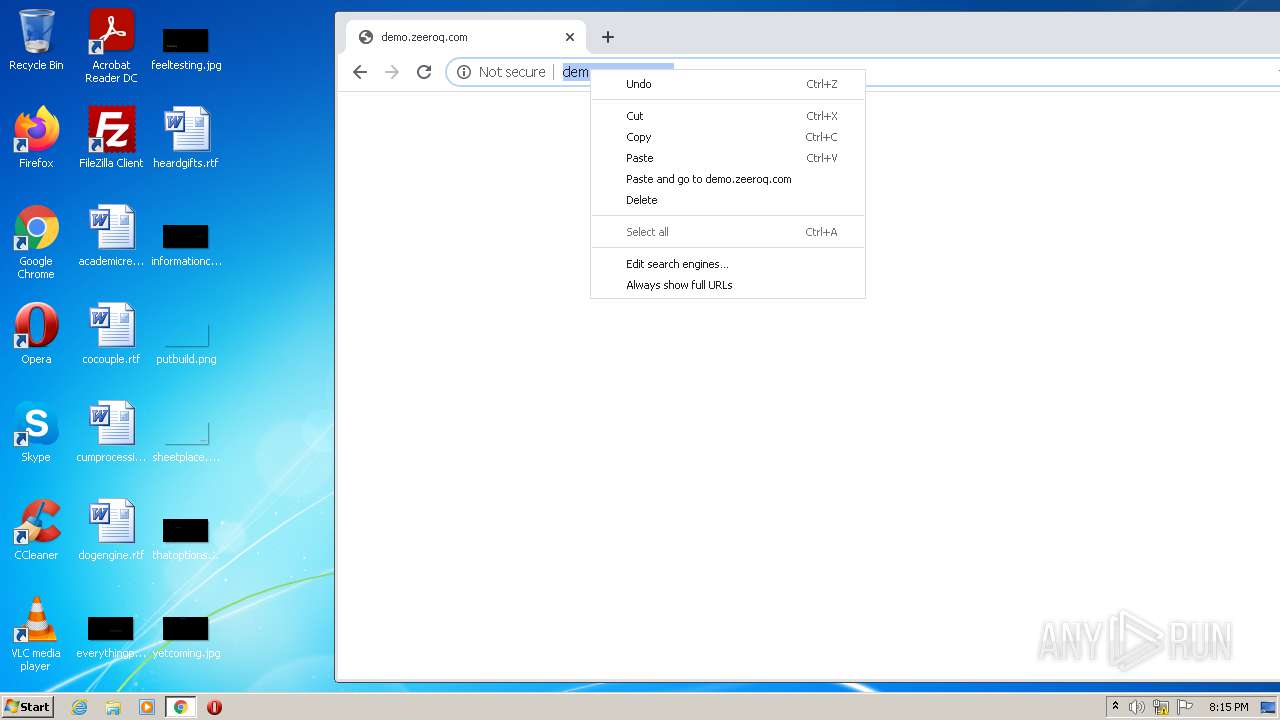Open Google Chrome desktop shortcut
Screen dimensions: 1280x720
[36, 242]
